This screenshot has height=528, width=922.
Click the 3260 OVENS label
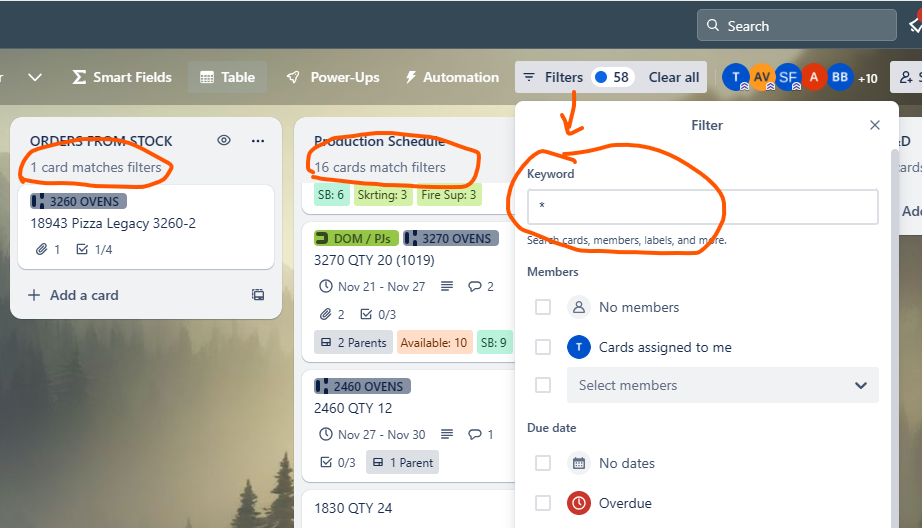click(78, 201)
